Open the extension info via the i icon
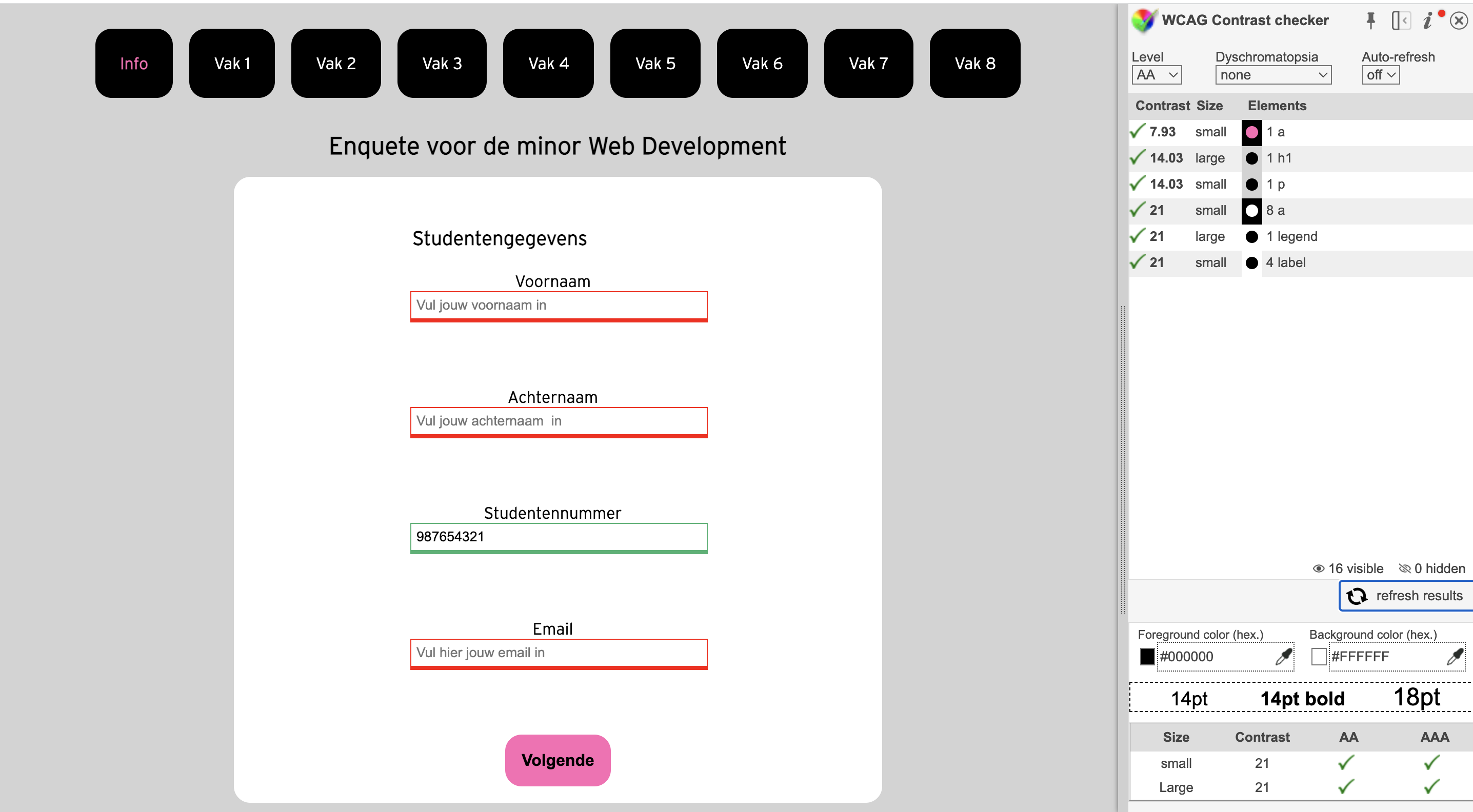 click(x=1427, y=20)
